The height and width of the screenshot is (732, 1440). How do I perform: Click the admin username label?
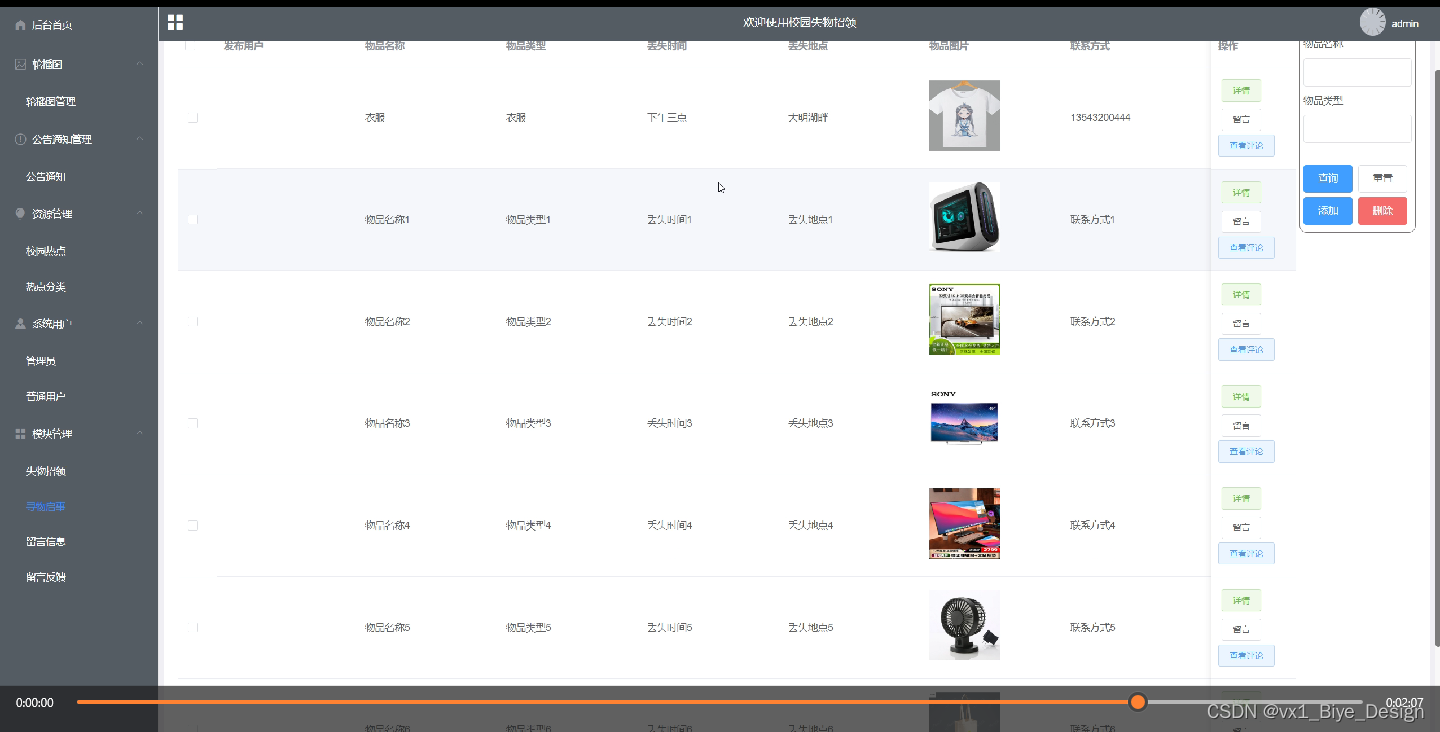[1405, 23]
